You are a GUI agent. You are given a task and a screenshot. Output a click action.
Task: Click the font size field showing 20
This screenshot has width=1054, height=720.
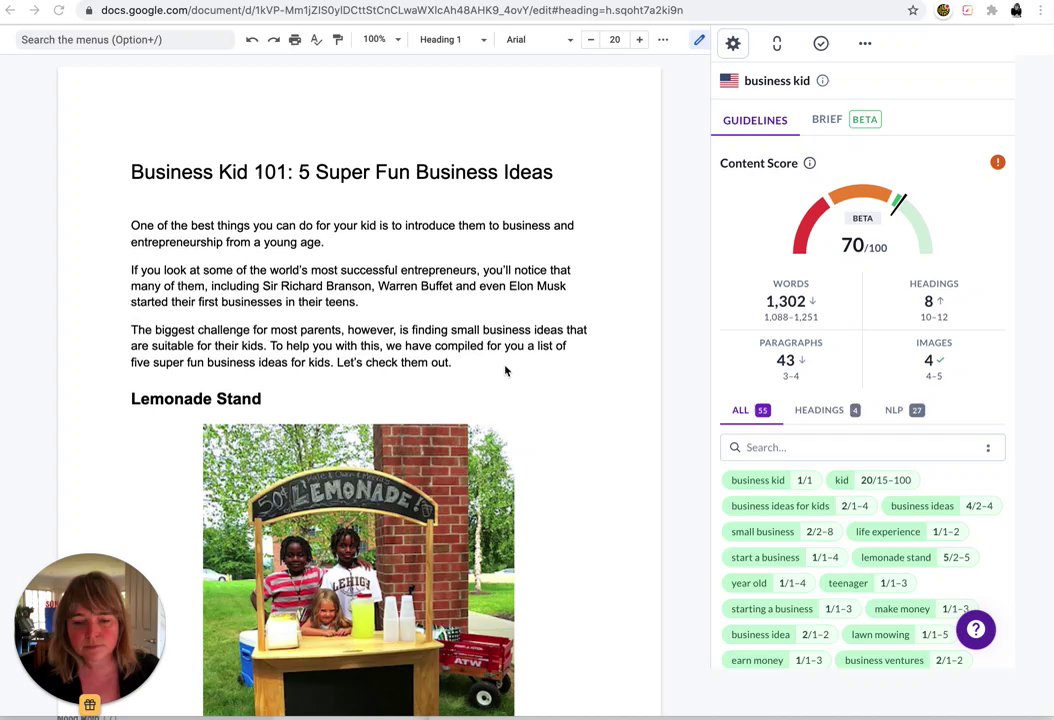coord(615,40)
